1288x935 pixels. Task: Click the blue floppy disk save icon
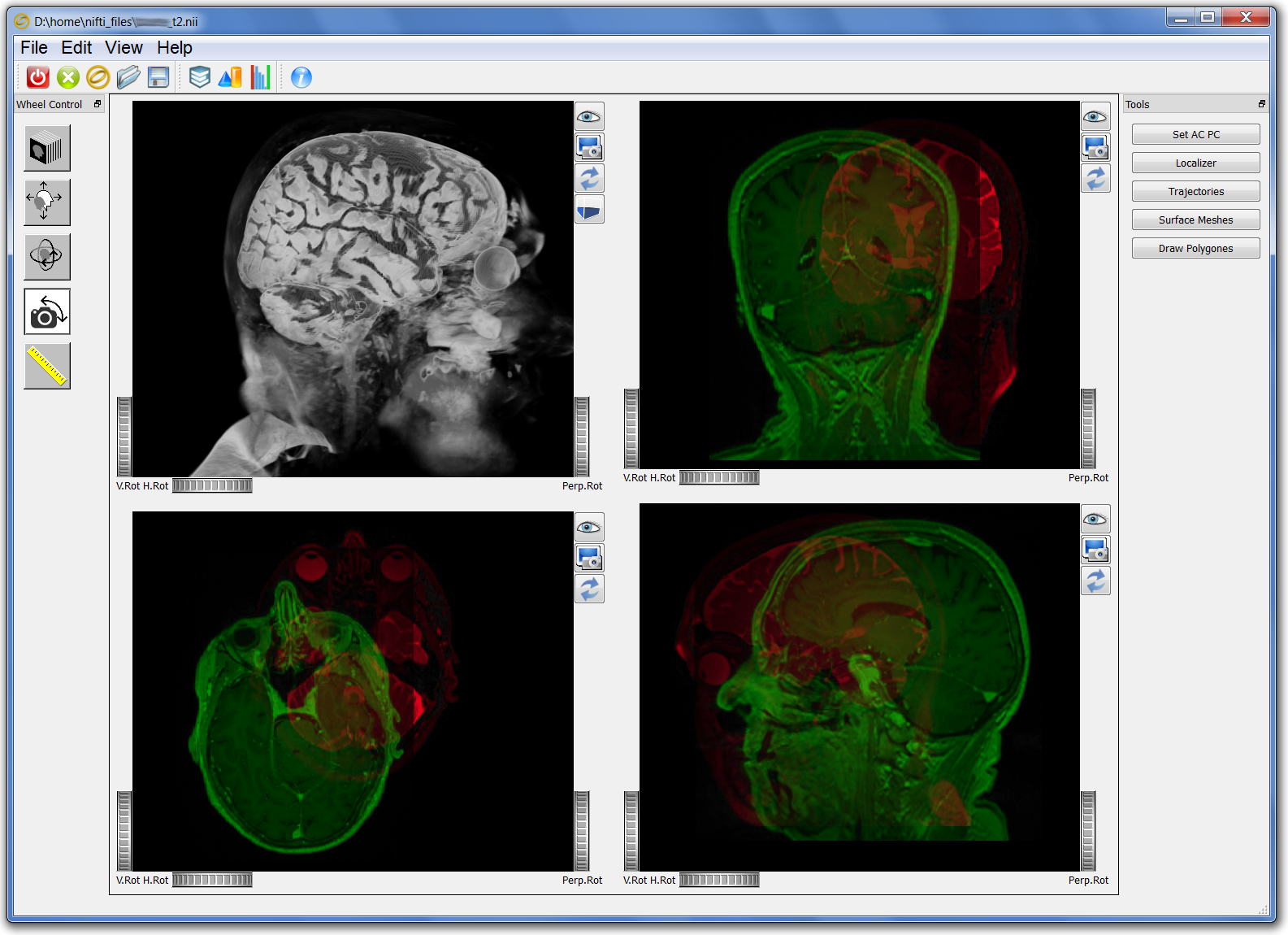point(158,77)
